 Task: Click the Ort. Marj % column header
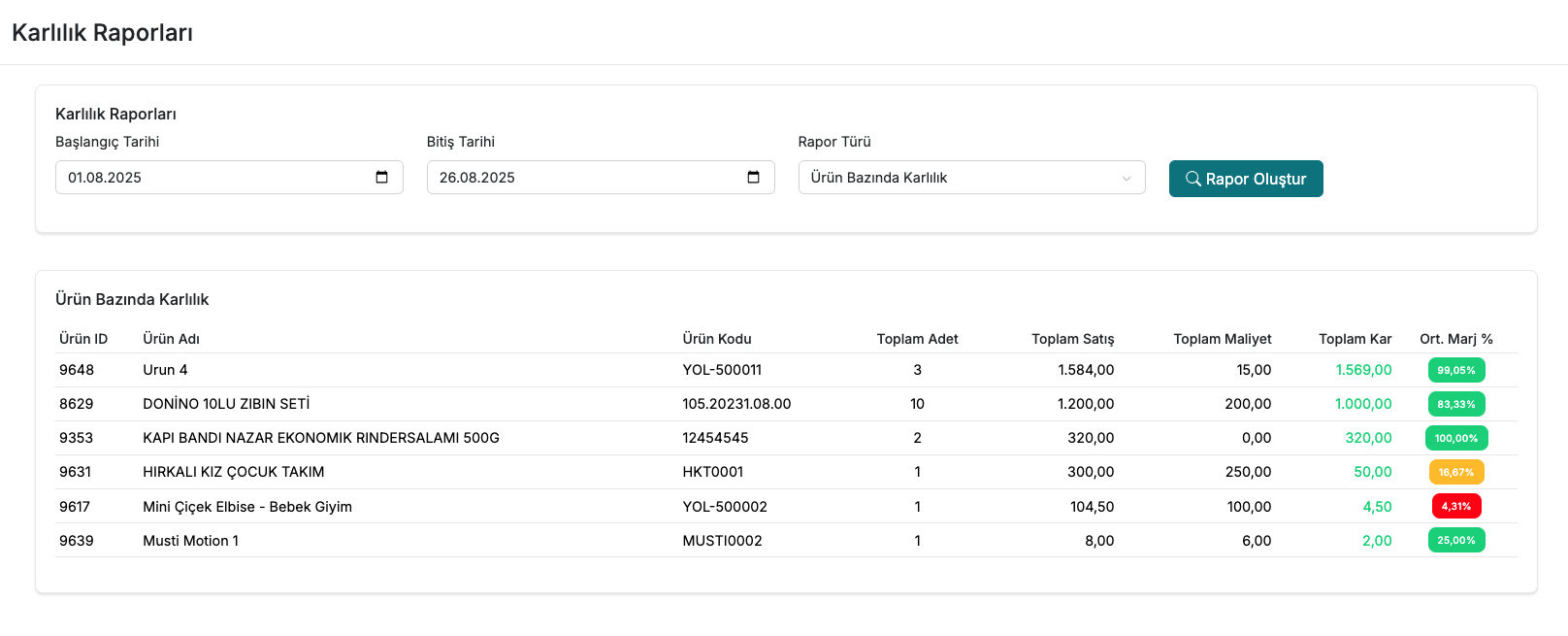[1455, 339]
